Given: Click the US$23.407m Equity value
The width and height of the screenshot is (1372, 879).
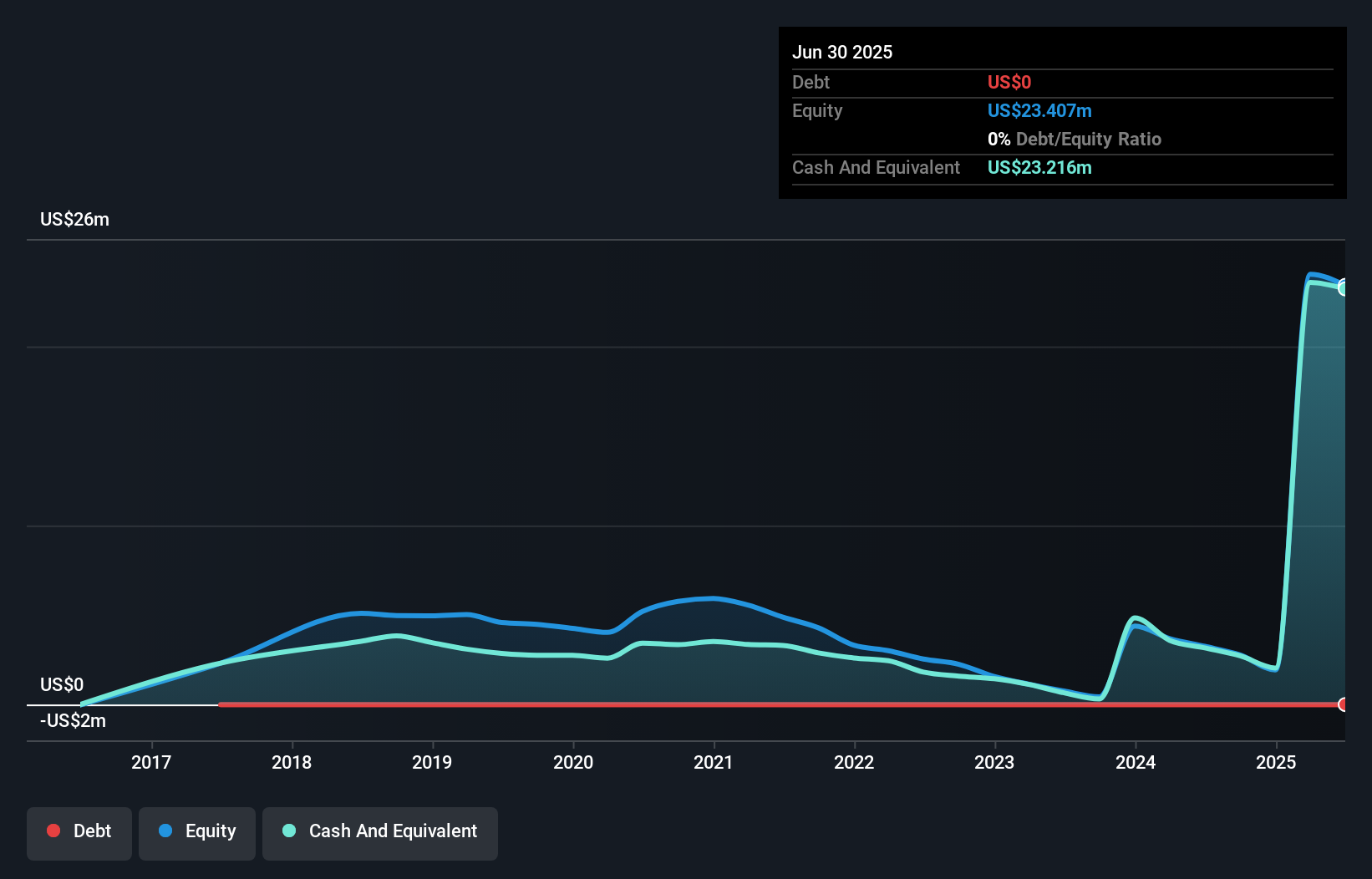Looking at the screenshot, I should point(1039,110).
